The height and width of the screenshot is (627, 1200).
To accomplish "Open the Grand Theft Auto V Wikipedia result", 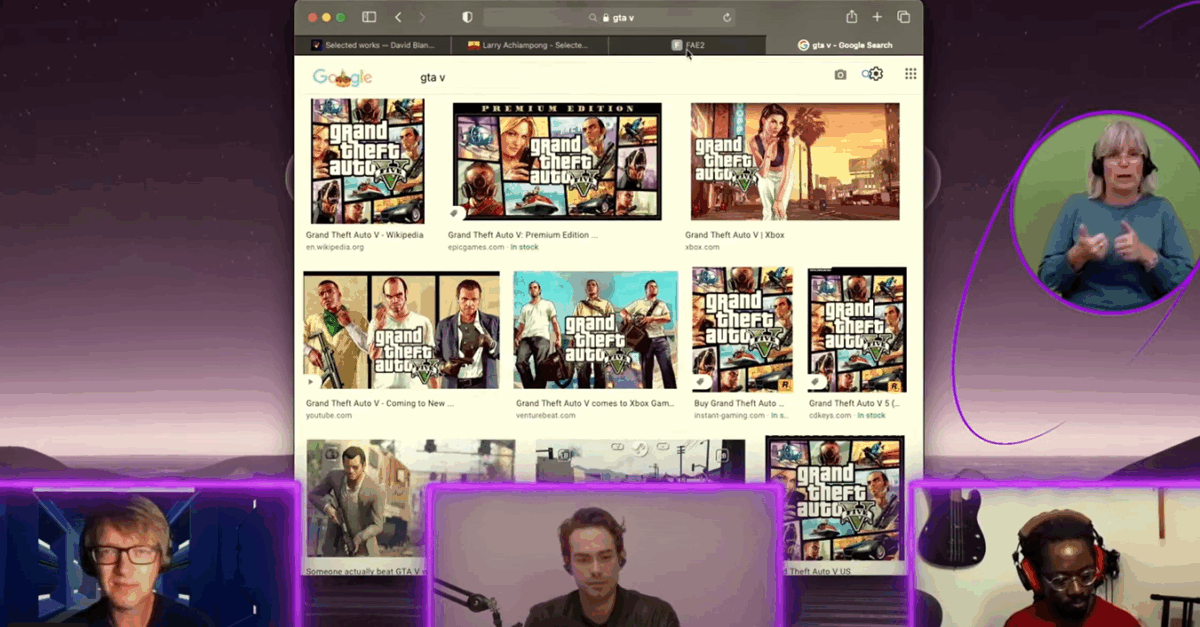I will coord(364,235).
